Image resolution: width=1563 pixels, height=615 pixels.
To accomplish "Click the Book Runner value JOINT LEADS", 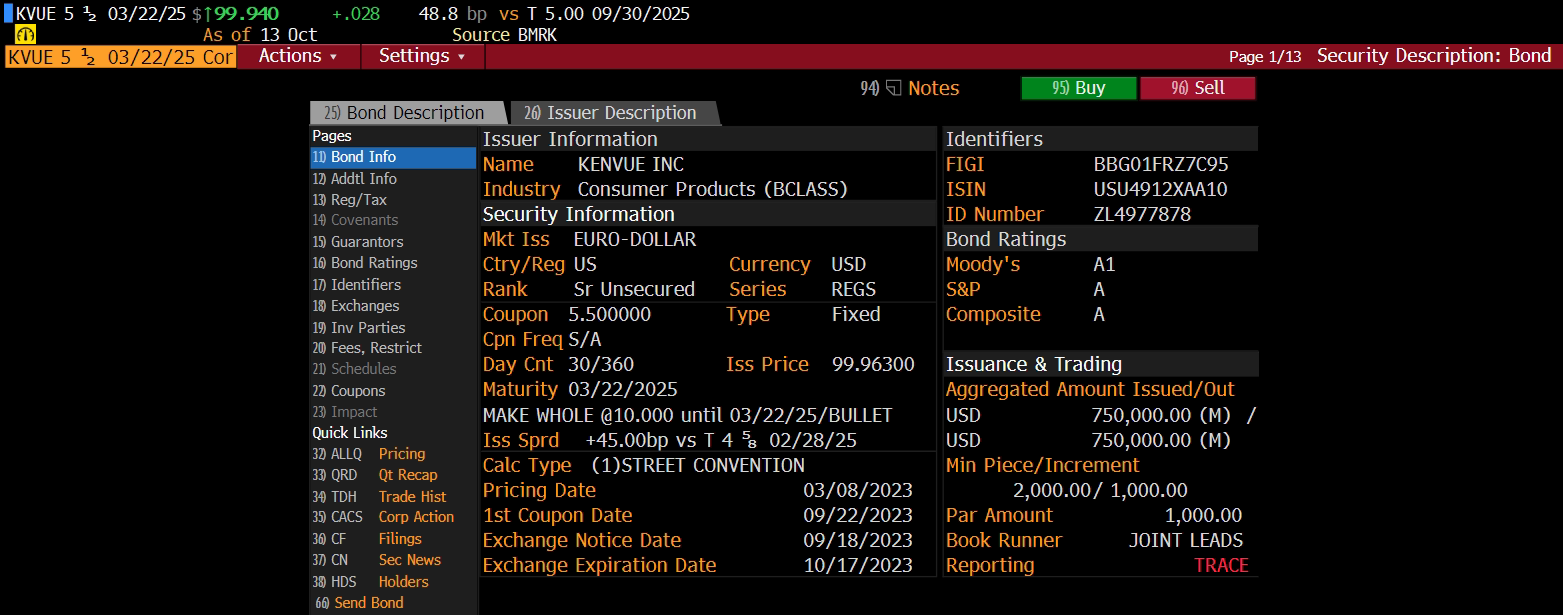I will point(1186,540).
